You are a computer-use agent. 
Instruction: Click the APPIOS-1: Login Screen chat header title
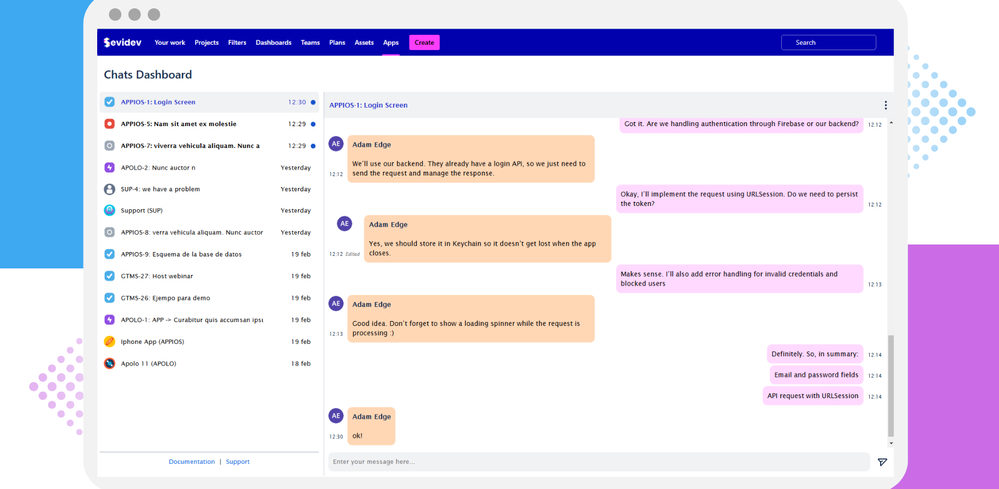click(368, 105)
